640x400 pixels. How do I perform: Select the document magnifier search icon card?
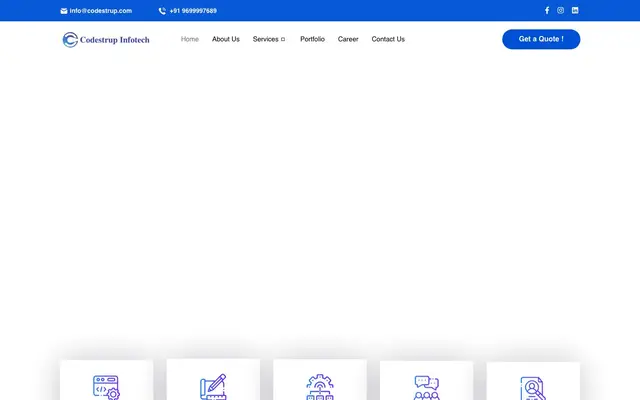click(x=533, y=381)
